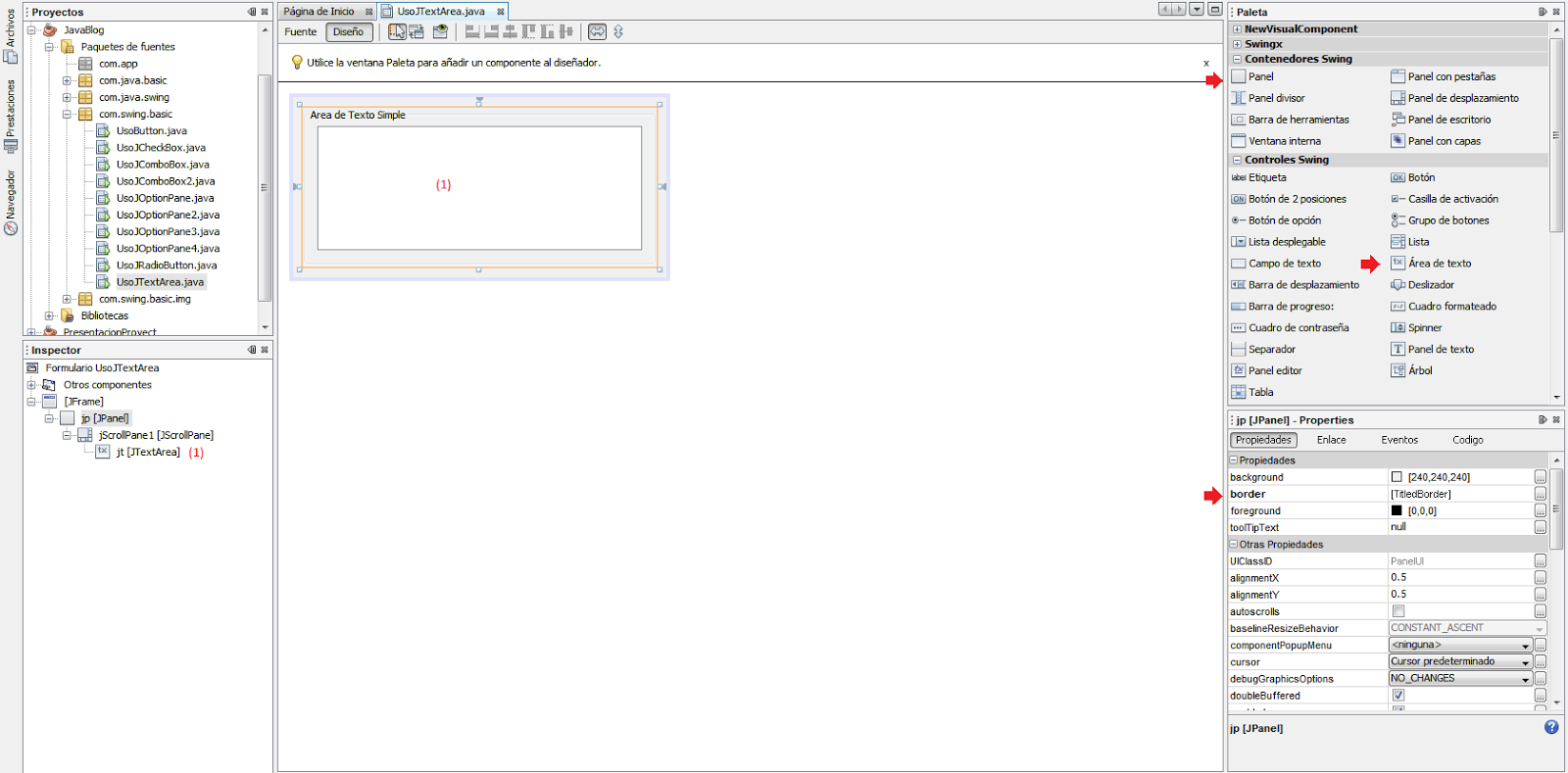Screen dimensions: 1568x773
Task: Toggle vertical resizability toolbar icon
Action: click(x=618, y=31)
